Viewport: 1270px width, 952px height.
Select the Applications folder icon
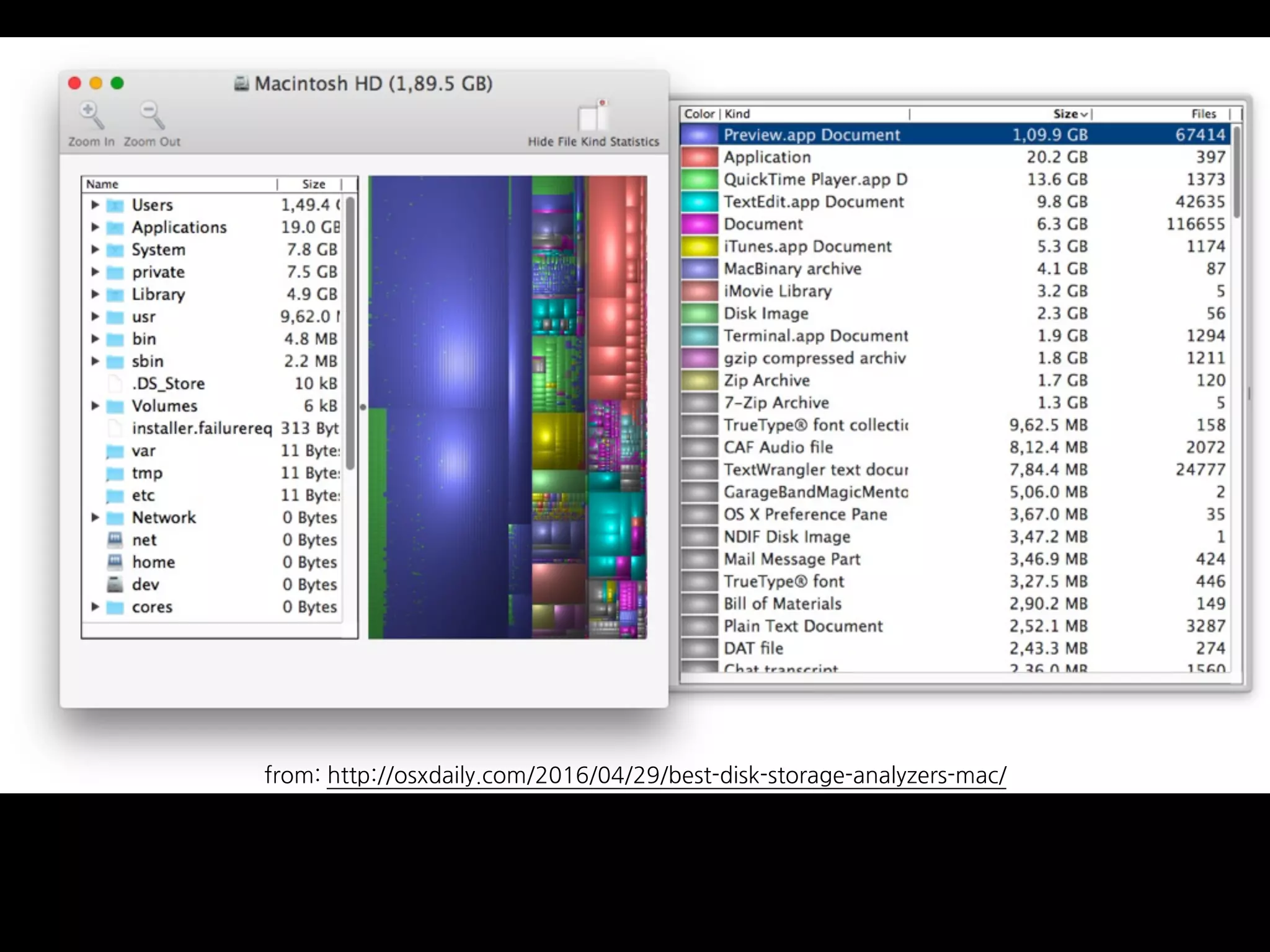click(x=115, y=227)
